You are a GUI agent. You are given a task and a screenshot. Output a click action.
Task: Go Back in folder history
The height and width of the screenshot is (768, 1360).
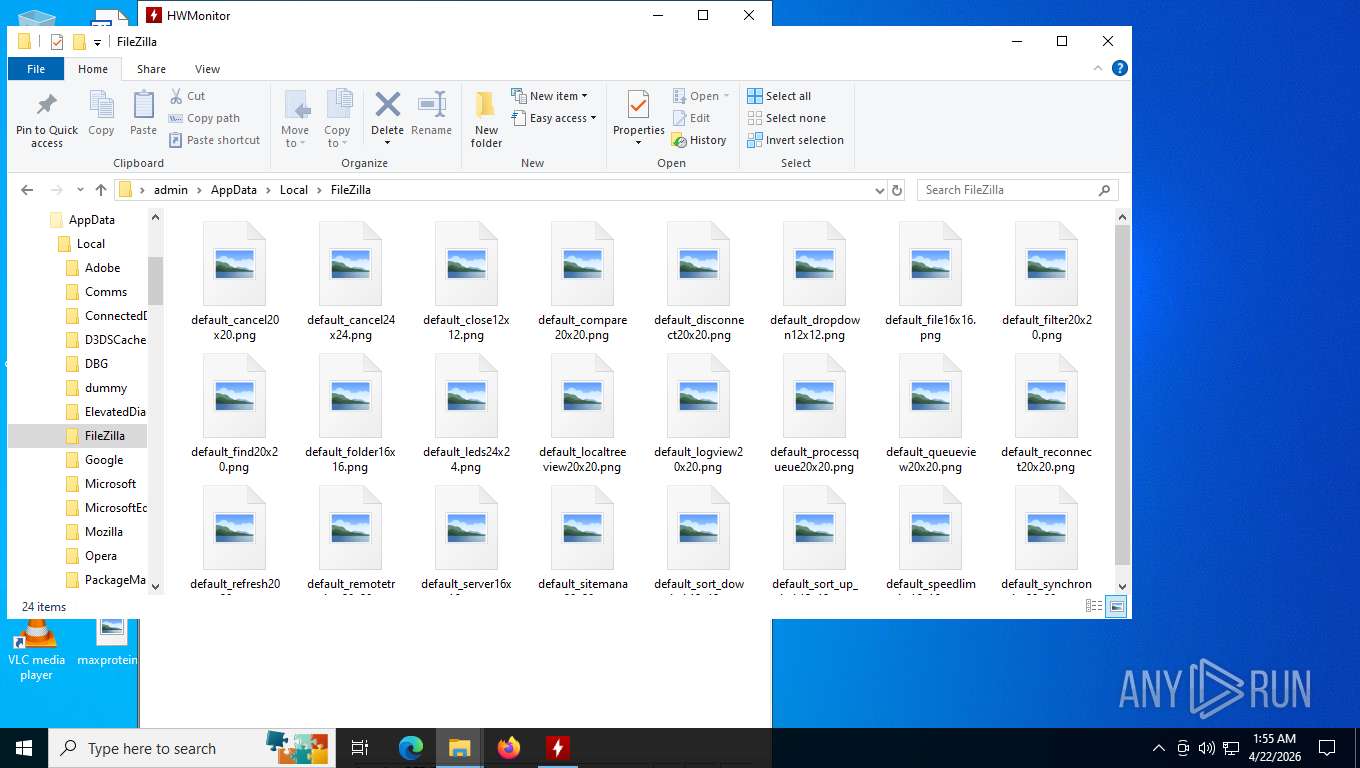coord(27,190)
